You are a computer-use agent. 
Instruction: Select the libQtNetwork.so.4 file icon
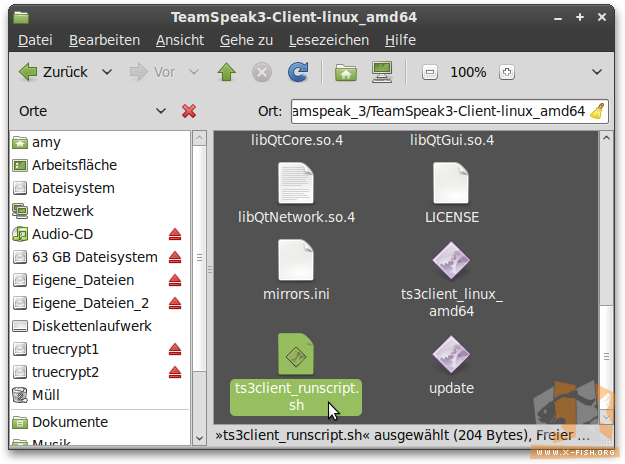[296, 183]
